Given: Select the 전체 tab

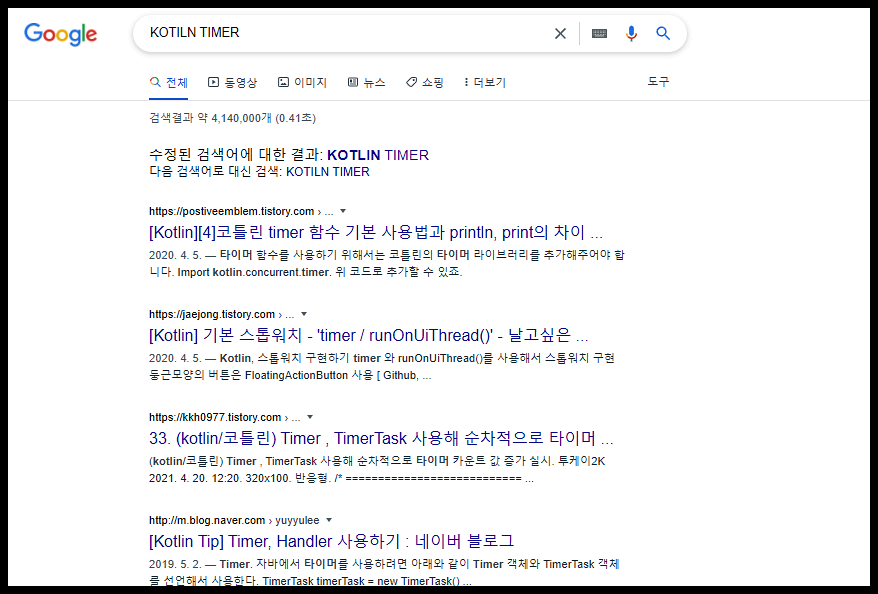Looking at the screenshot, I should pyautogui.click(x=169, y=82).
